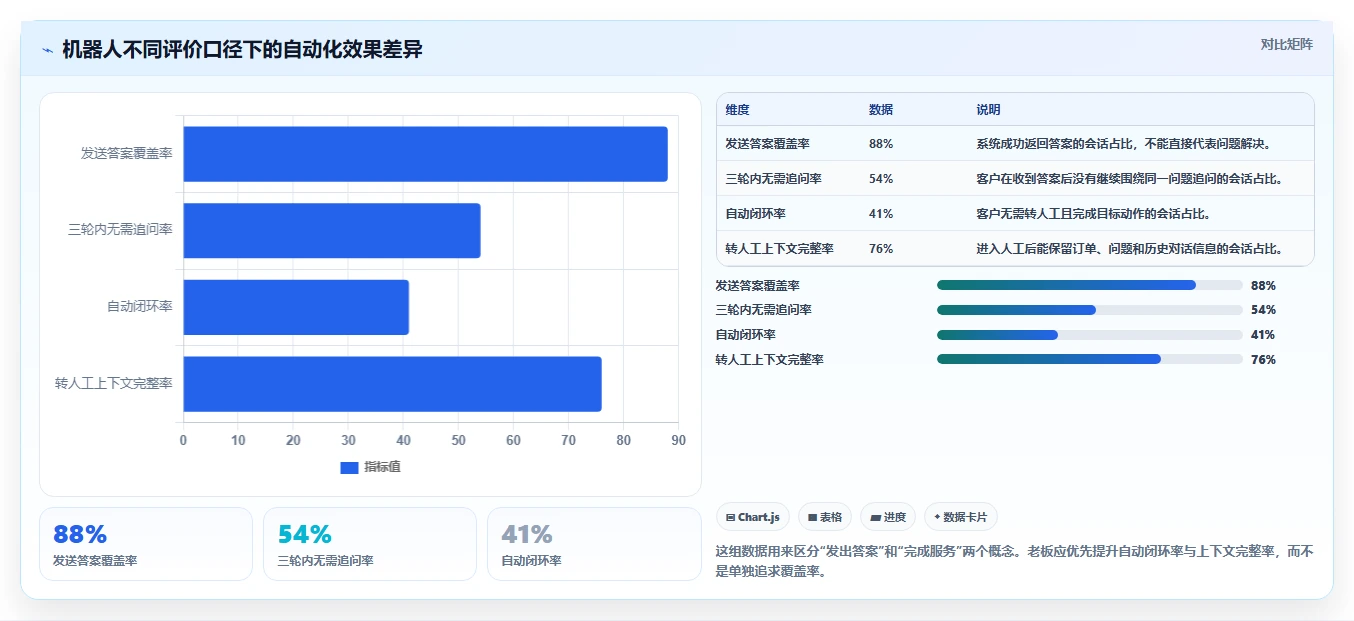
Task: Click the 转人工上下文完整率 bar in the chart
Action: pyautogui.click(x=392, y=384)
